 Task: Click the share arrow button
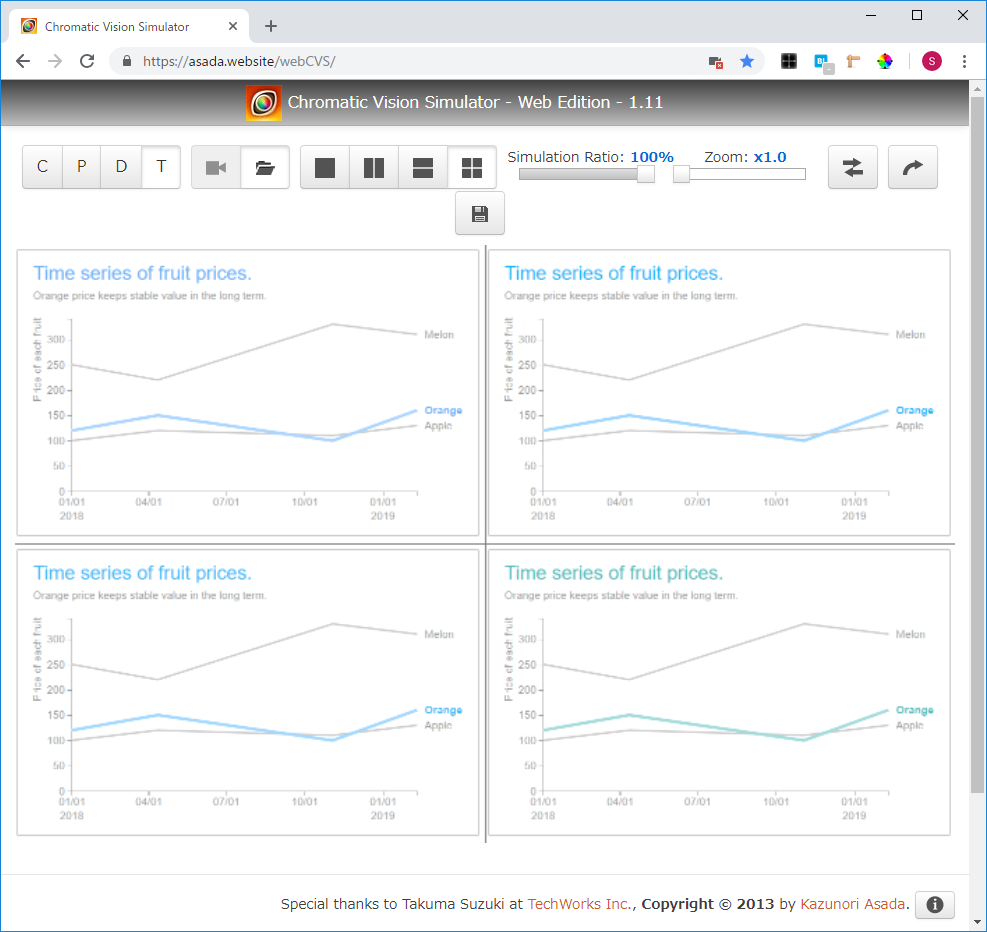[913, 167]
